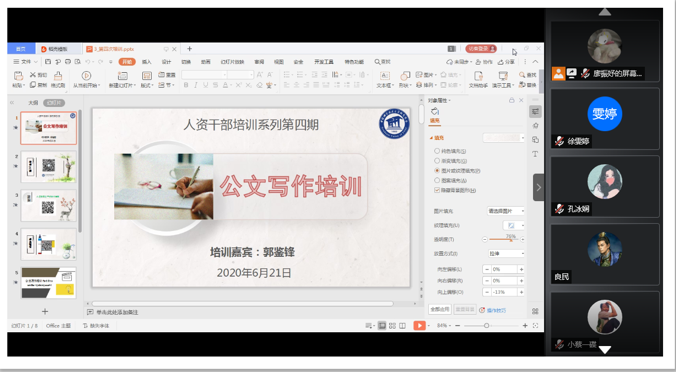The image size is (676, 372).
Task: Select slide 2 thumbnail with QR code
Action: [x=49, y=166]
